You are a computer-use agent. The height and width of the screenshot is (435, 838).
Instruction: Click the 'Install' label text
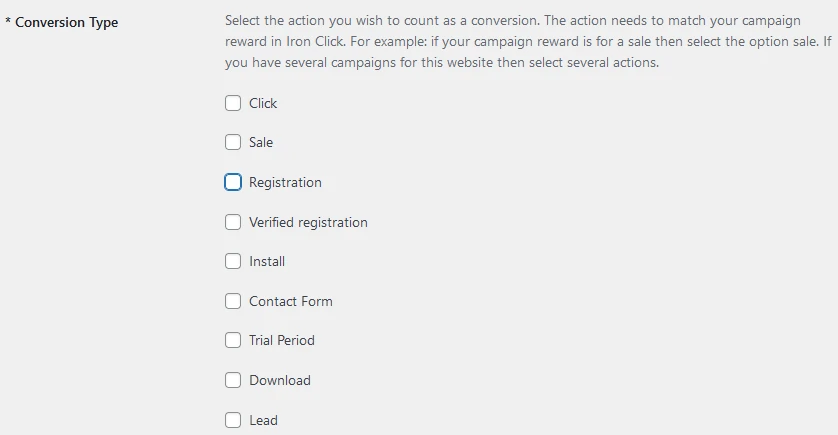point(267,262)
